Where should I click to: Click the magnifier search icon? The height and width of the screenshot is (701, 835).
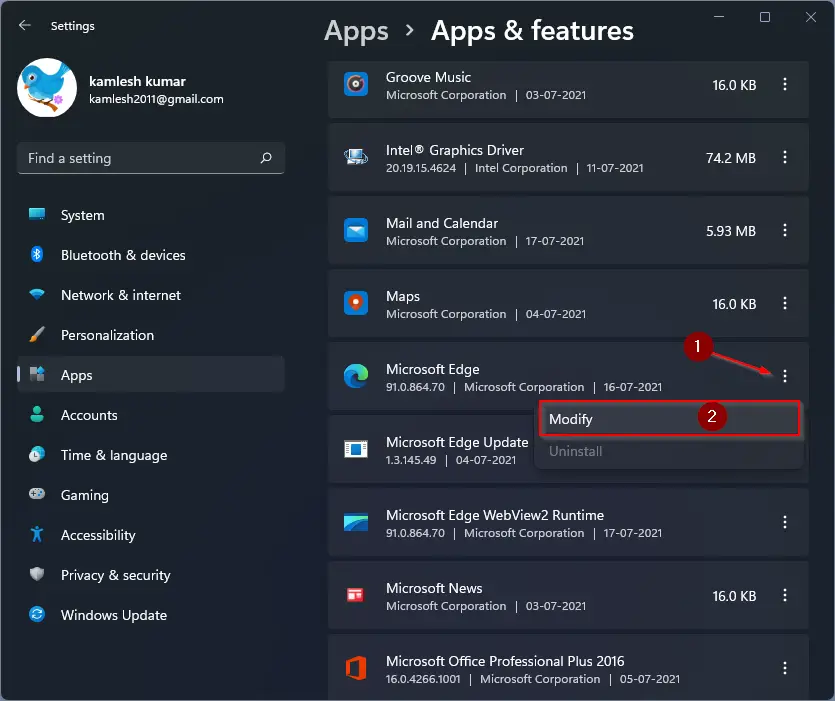(x=266, y=158)
